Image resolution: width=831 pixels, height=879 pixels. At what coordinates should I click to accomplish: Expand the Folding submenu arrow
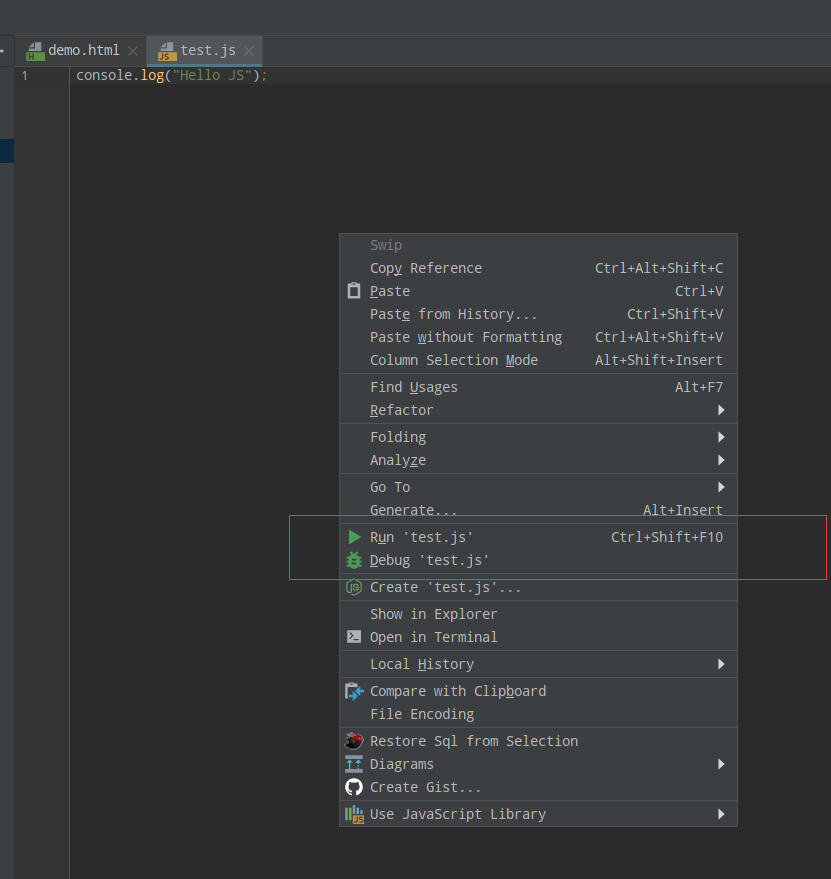[x=721, y=437]
